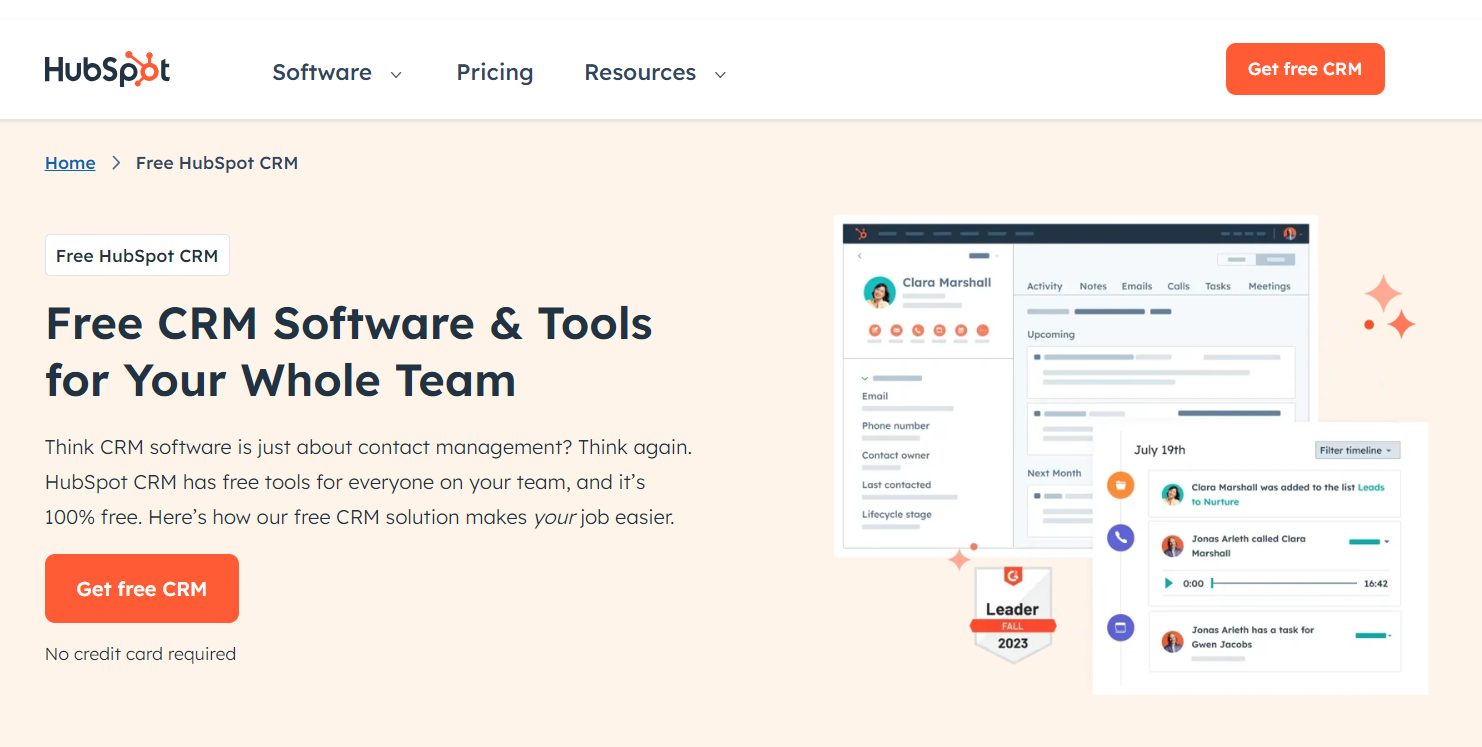Click the call recording progress slider
The height and width of the screenshot is (747, 1482).
point(1285,583)
